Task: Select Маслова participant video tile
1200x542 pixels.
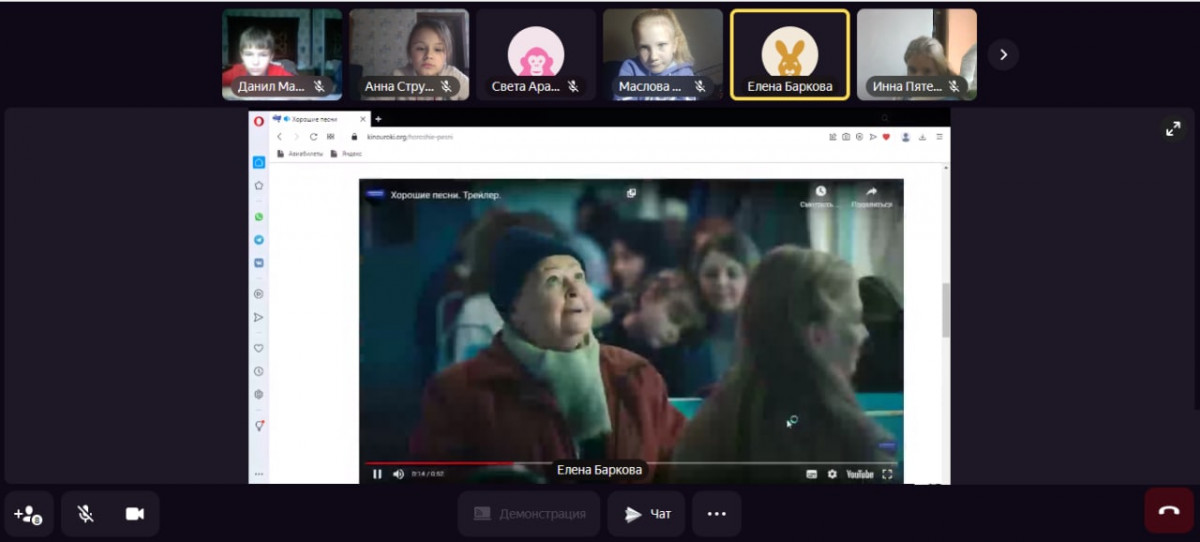Action: (663, 55)
